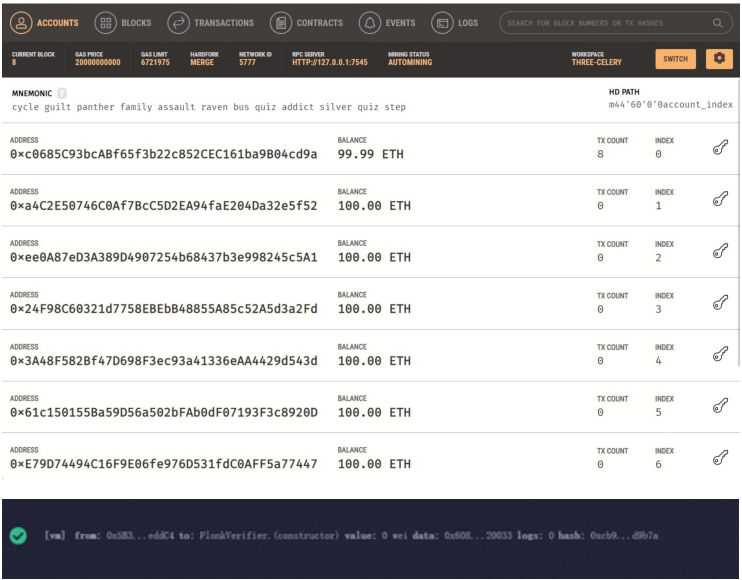This screenshot has width=742, height=580.
Task: Open Ganache settings gear
Action: pyautogui.click(x=718, y=59)
